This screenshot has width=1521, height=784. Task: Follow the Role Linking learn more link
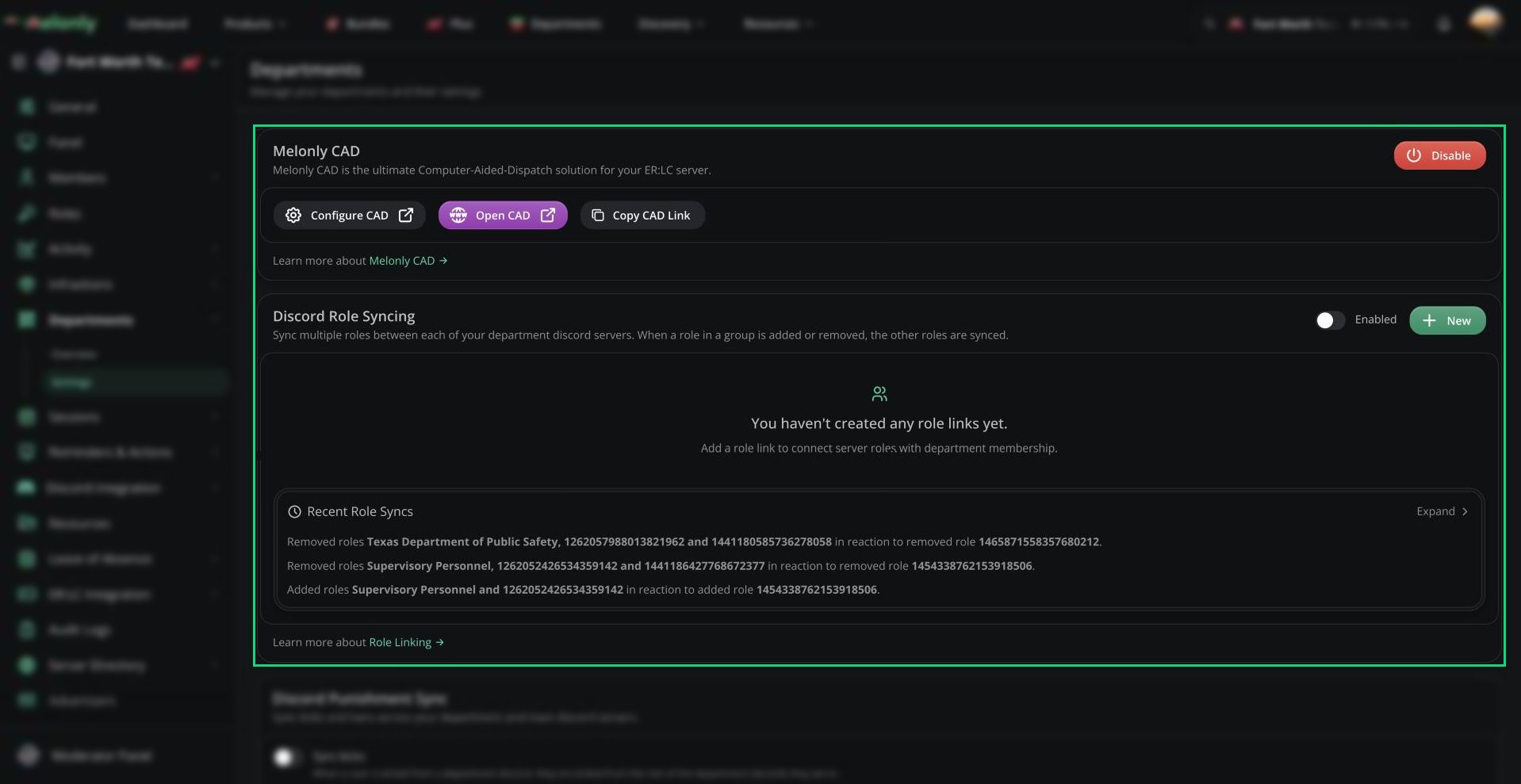406,642
